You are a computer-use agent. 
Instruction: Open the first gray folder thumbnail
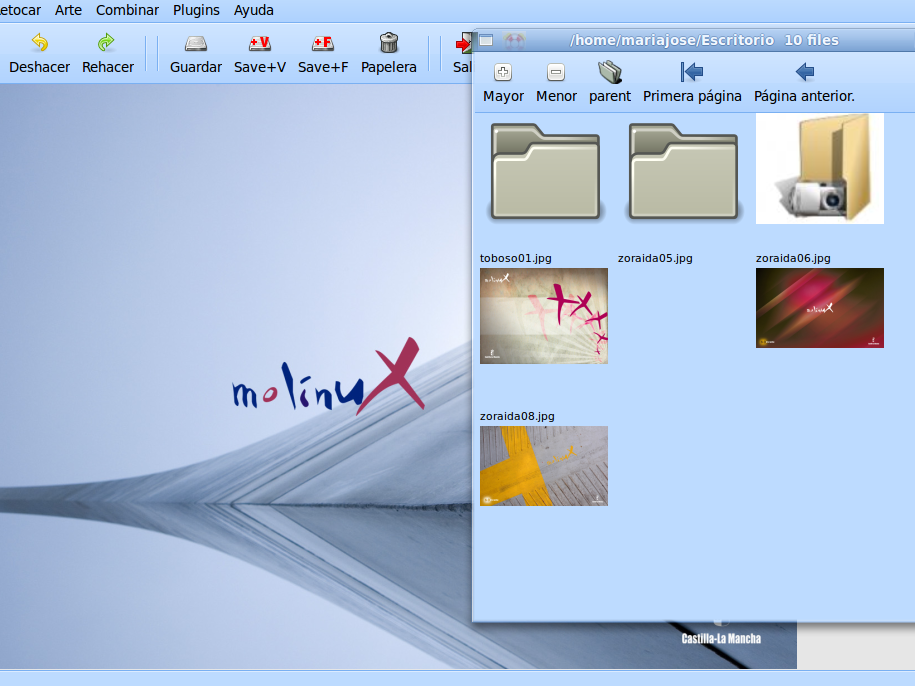pyautogui.click(x=545, y=172)
